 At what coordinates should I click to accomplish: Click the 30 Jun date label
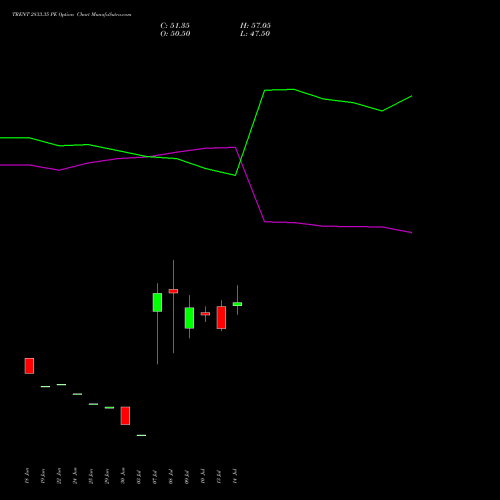[123, 476]
